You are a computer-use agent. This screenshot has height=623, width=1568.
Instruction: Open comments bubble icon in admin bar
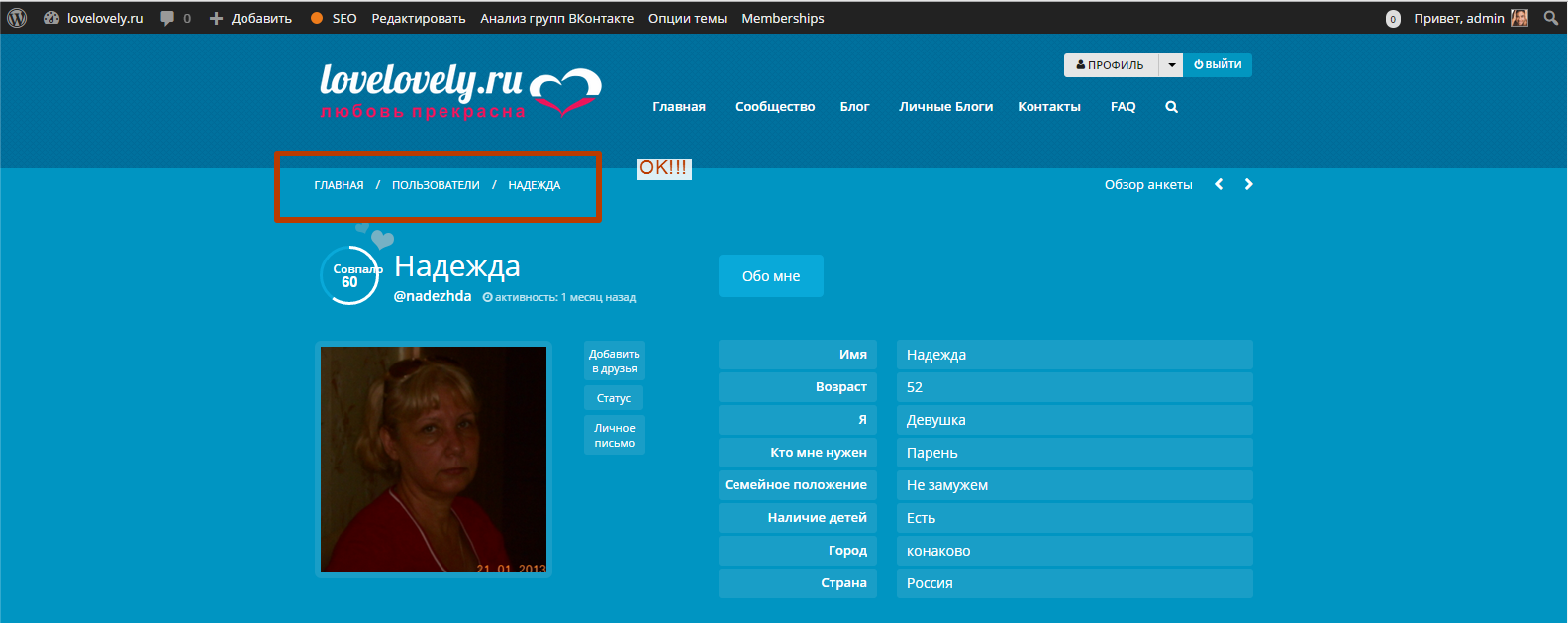(x=167, y=18)
